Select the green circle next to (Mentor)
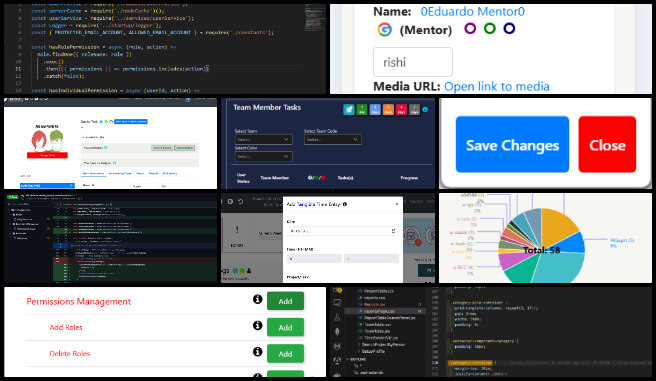Screen dimensions: 656x381 pyautogui.click(x=489, y=28)
